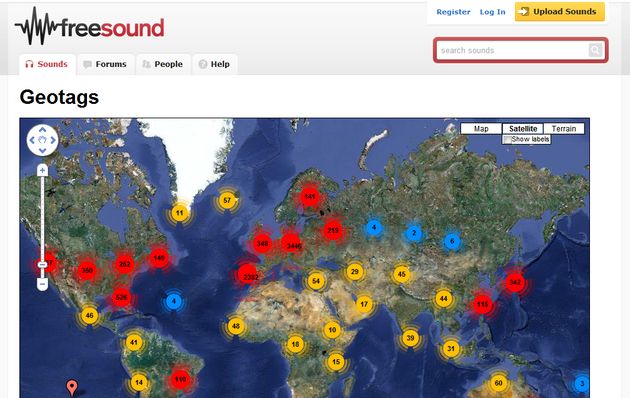Open the red 526 cluster marker
Image resolution: width=630 pixels, height=398 pixels.
coord(121,298)
